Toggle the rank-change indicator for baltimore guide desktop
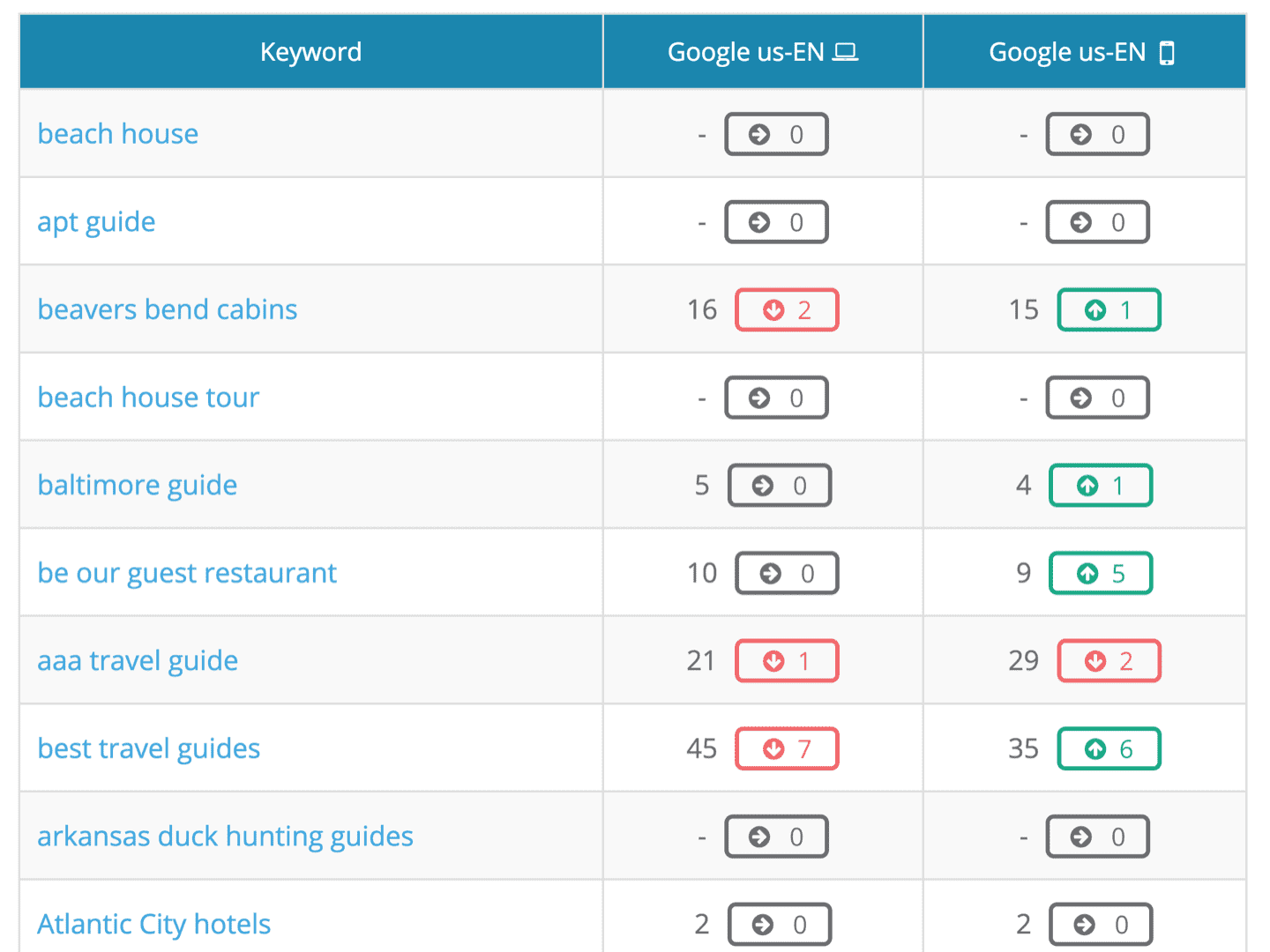The image size is (1270, 952). click(x=780, y=485)
